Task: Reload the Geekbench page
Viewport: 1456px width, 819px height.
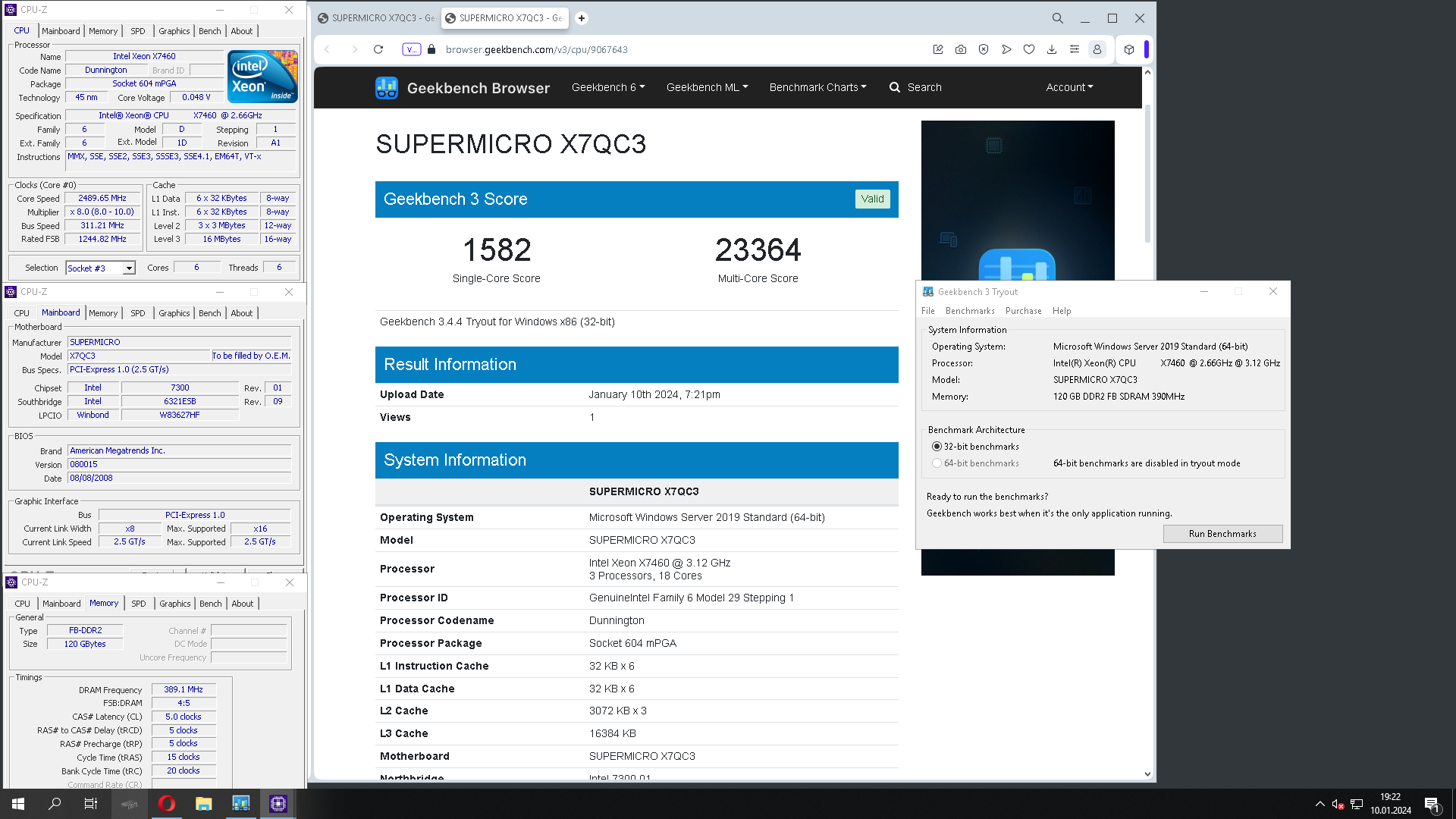Action: click(x=378, y=49)
